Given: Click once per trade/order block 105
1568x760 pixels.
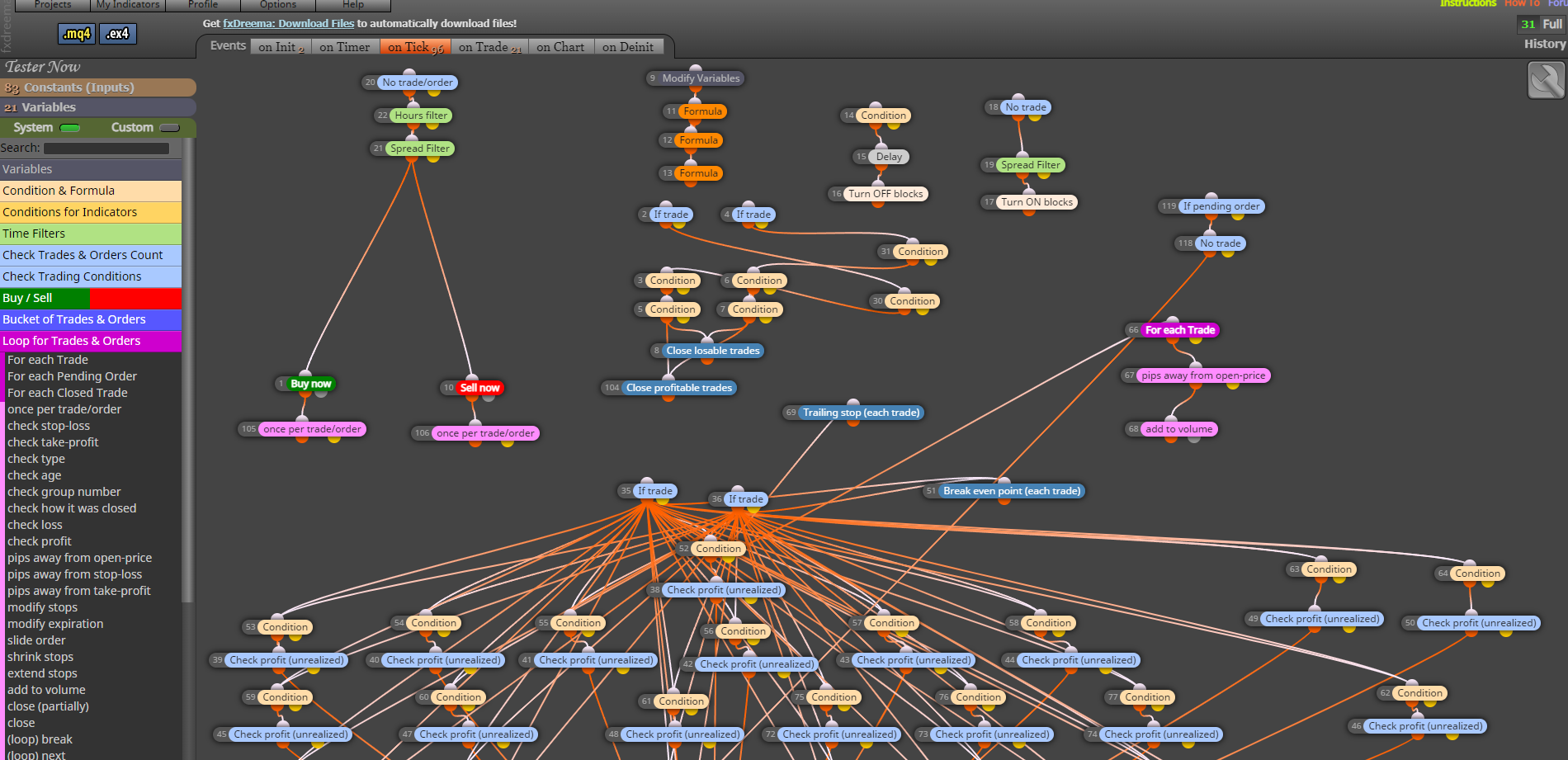Looking at the screenshot, I should click(312, 429).
